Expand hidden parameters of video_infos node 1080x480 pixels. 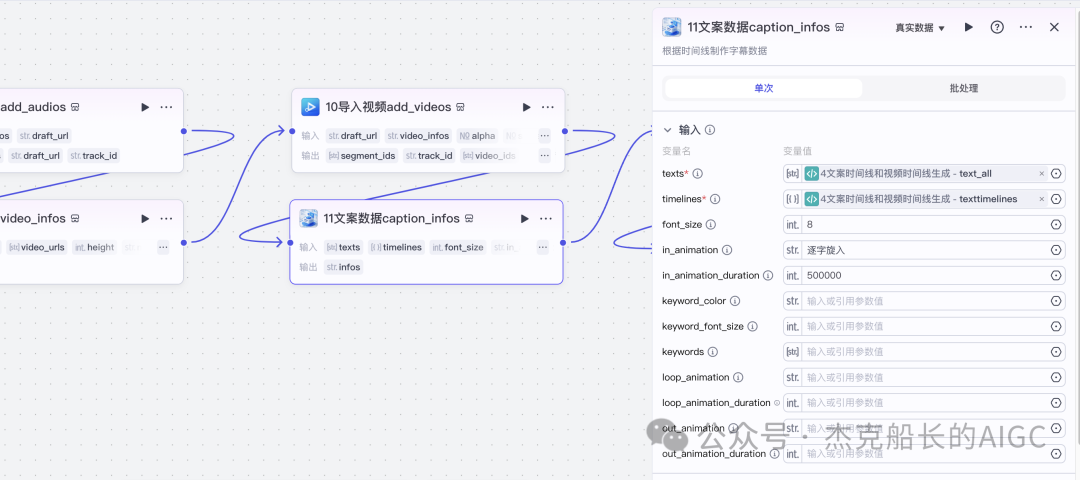163,247
